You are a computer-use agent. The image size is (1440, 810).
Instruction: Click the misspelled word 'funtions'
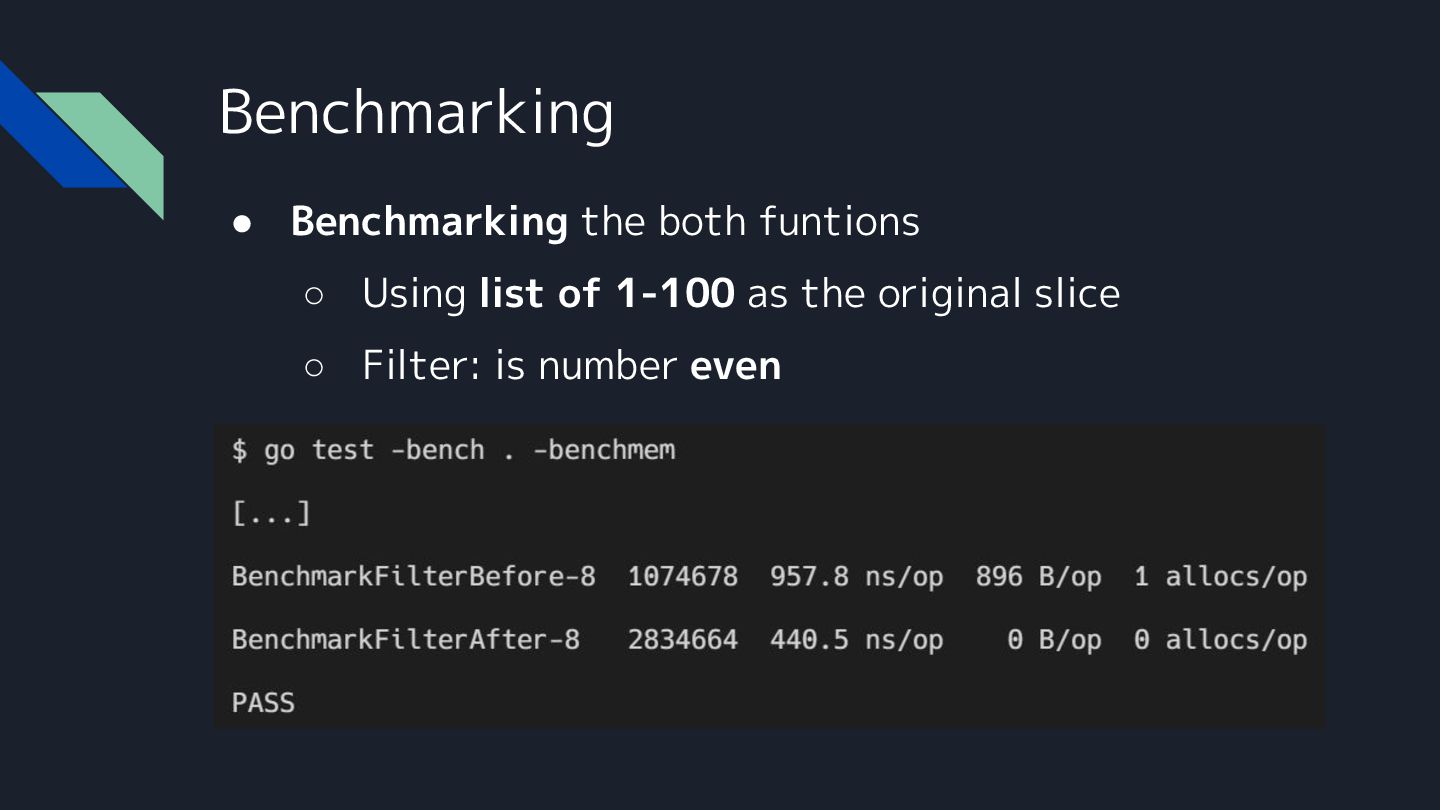pyautogui.click(x=838, y=221)
